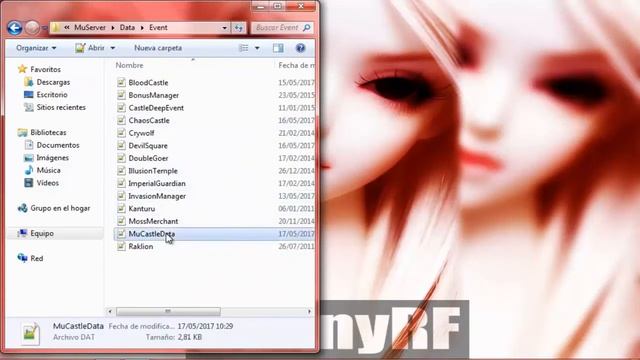Expand breadcrumb arrow after MuServer

113,28
